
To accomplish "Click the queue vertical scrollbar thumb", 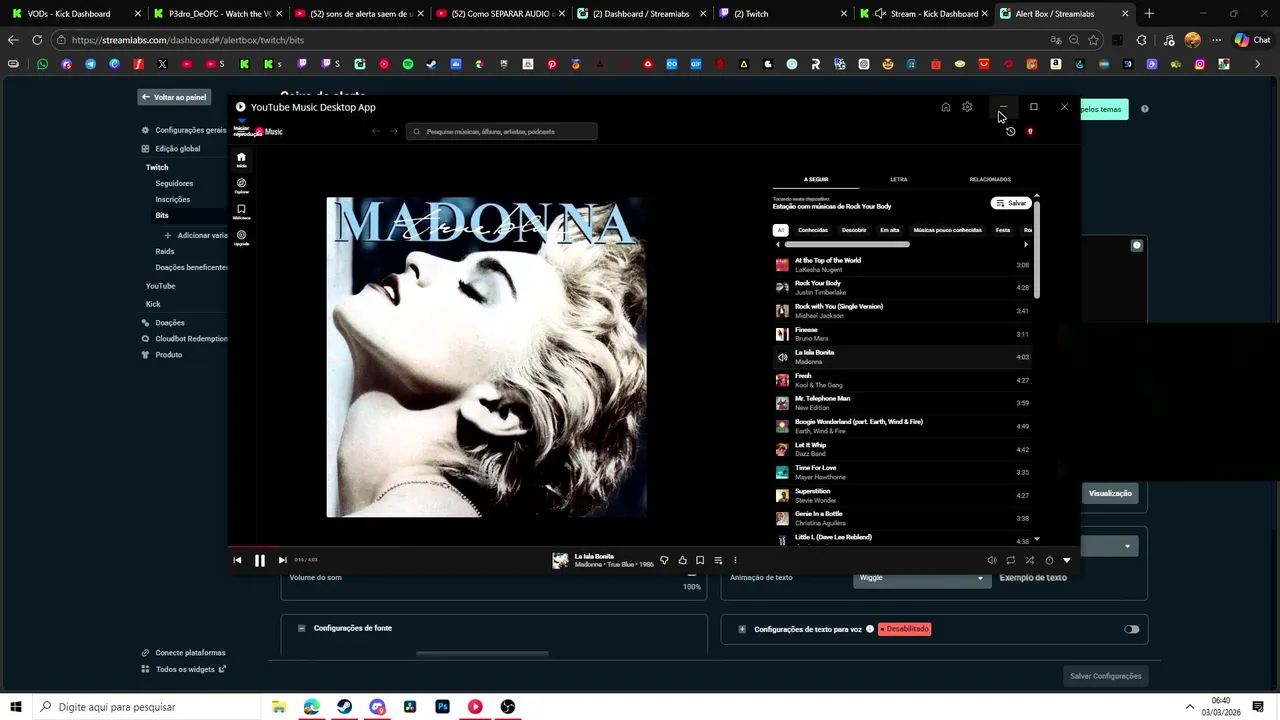I will click(x=1037, y=248).
